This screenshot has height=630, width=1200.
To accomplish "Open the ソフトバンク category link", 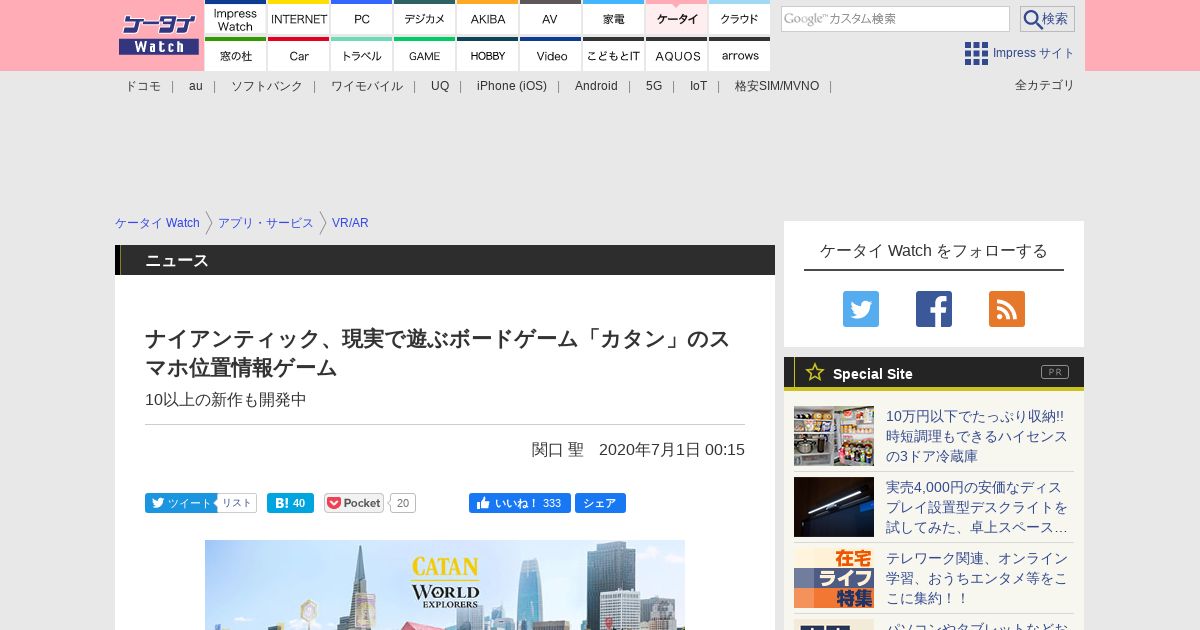I will tap(267, 86).
